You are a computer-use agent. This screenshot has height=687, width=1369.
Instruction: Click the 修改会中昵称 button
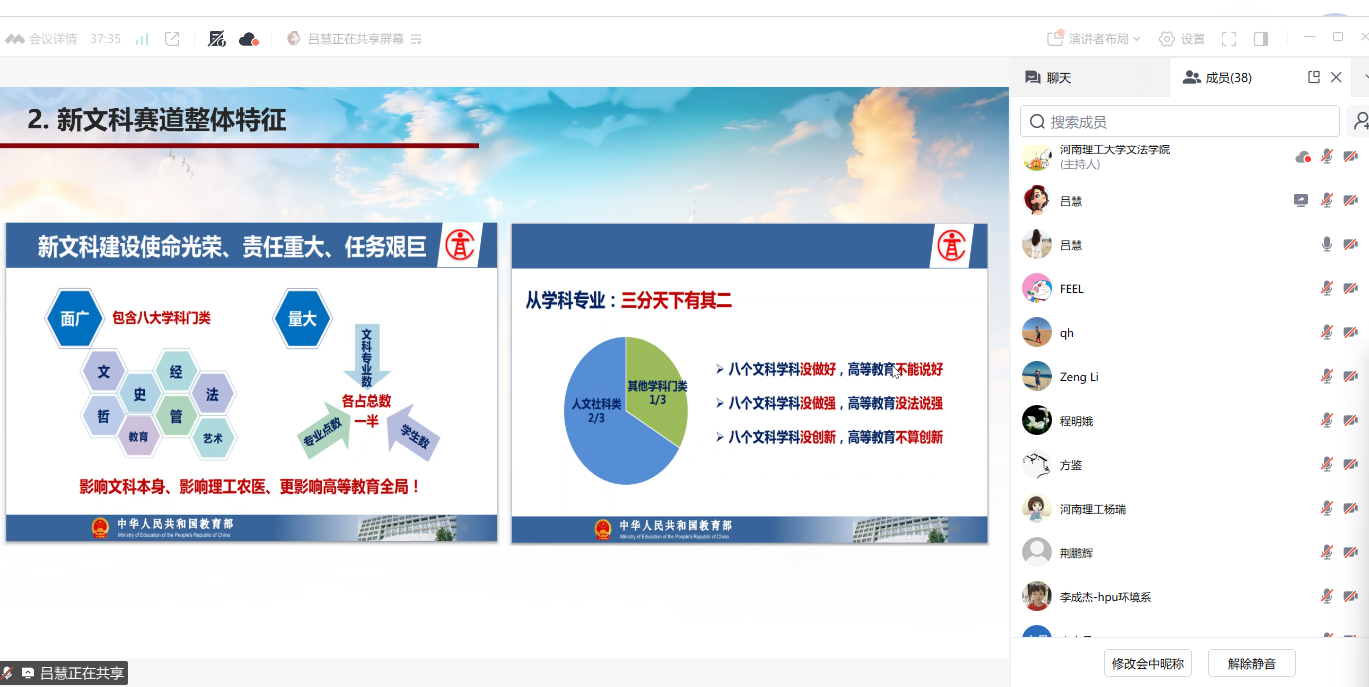pos(1148,663)
